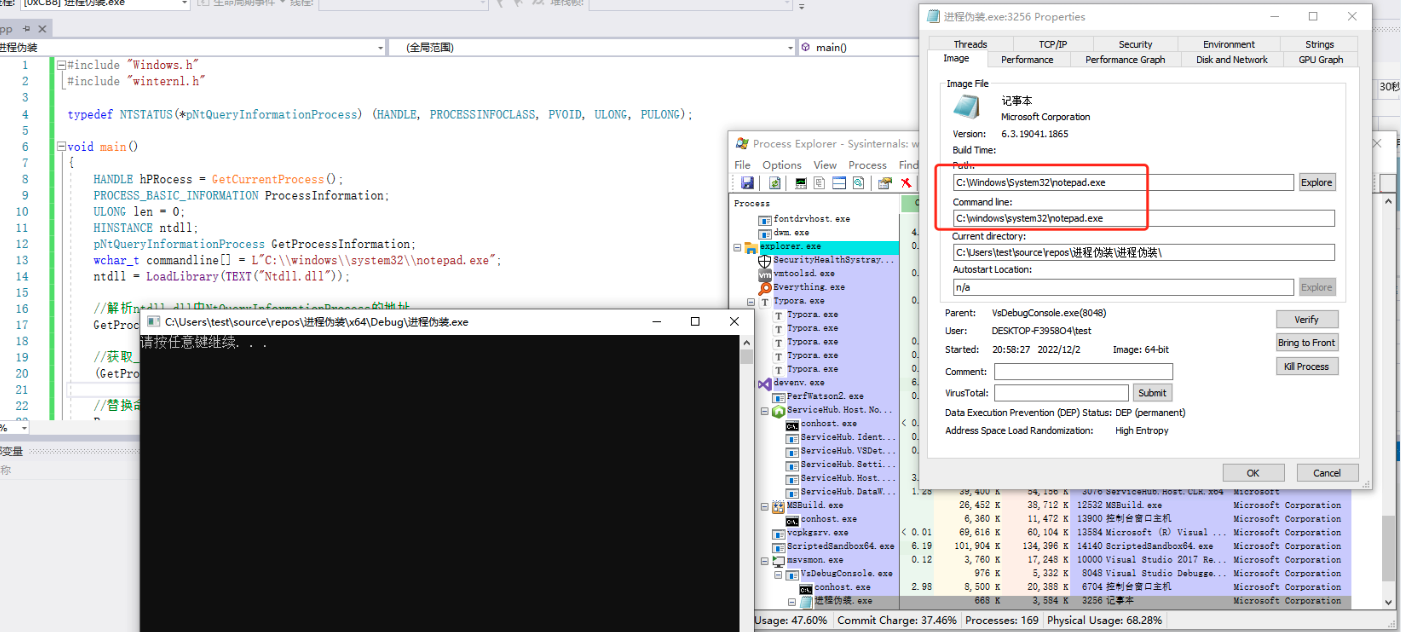Image resolution: width=1401 pixels, height=632 pixels.
Task: Click the Properties toolbar icon in Process Explorer
Action: pos(884,182)
